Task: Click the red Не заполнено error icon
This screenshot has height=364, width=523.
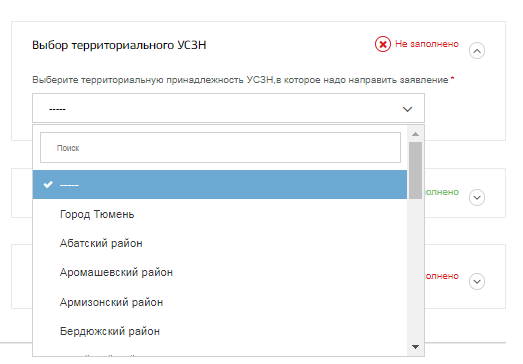Action: pyautogui.click(x=383, y=44)
